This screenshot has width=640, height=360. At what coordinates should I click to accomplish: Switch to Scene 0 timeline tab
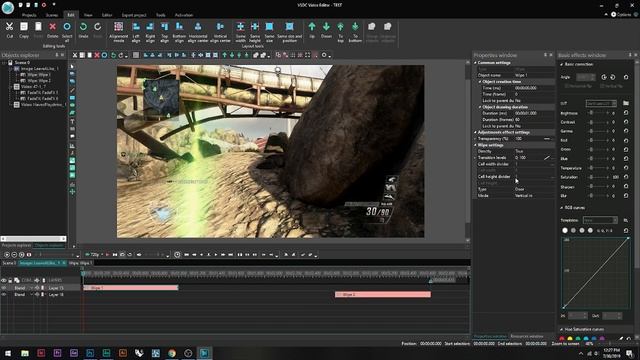point(9,263)
